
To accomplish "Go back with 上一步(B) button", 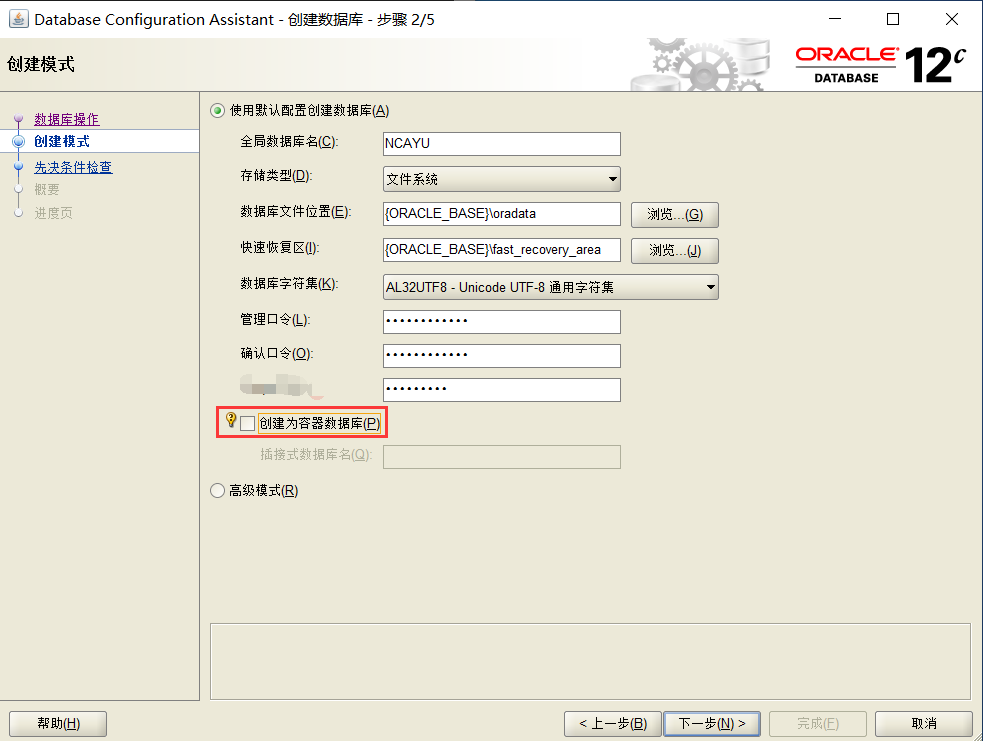I will tap(612, 723).
